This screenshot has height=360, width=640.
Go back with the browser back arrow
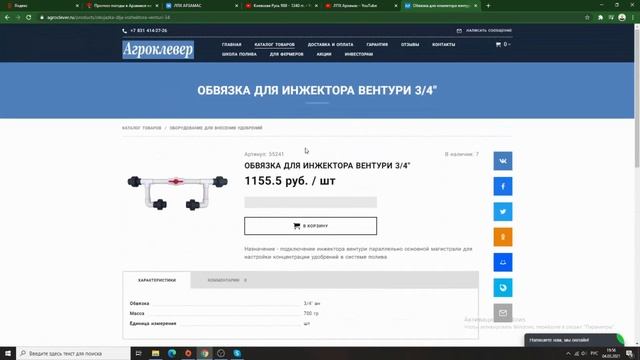tap(7, 18)
